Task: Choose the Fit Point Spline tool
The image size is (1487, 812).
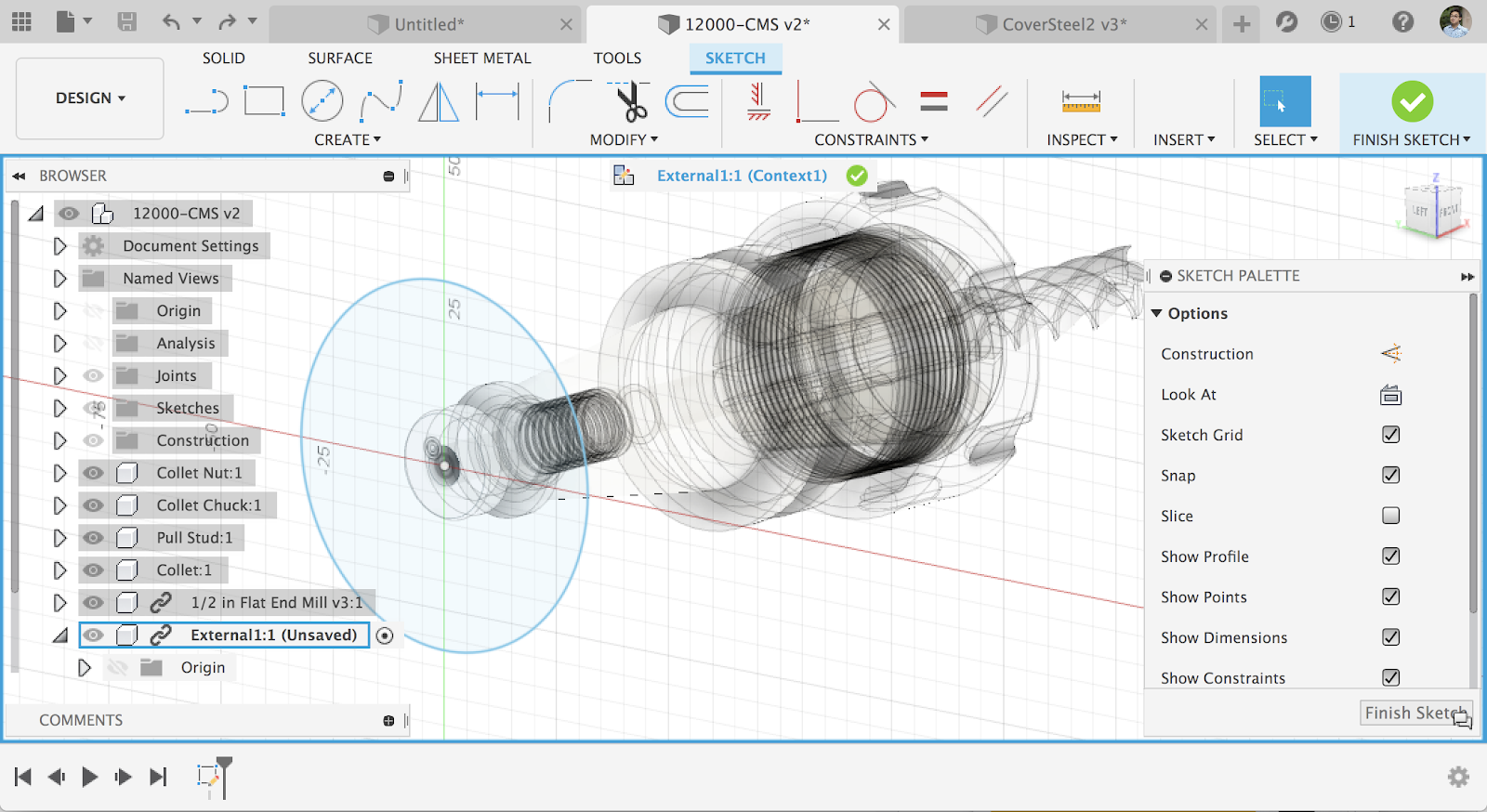Action: (x=381, y=101)
